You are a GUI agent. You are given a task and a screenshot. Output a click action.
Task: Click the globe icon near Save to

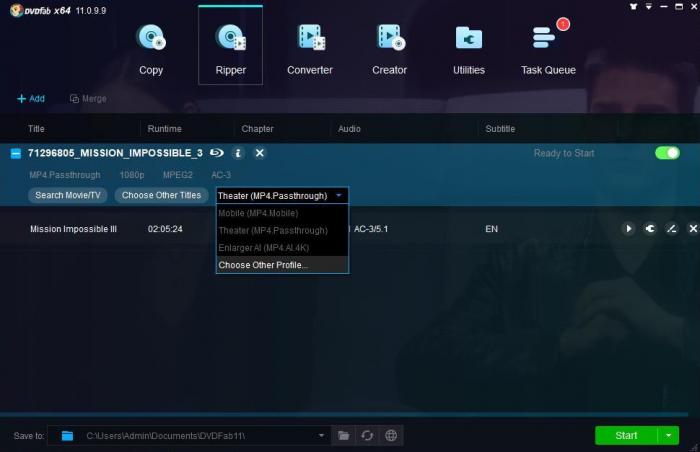tap(391, 435)
